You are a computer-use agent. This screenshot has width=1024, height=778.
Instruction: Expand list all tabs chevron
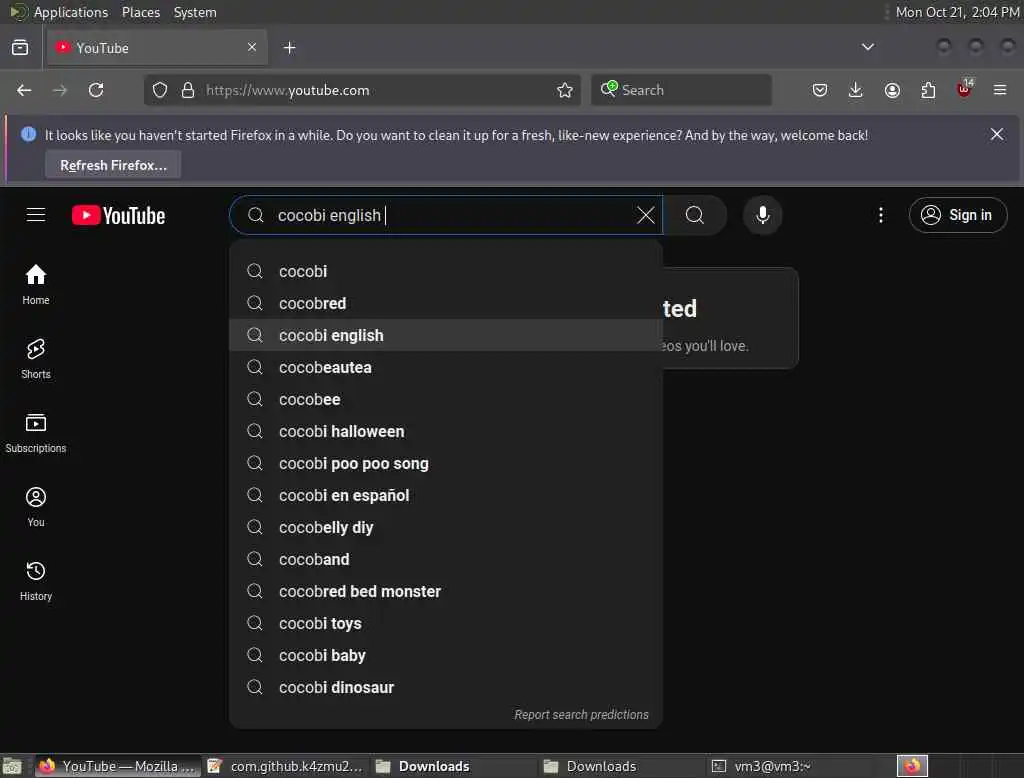867,47
